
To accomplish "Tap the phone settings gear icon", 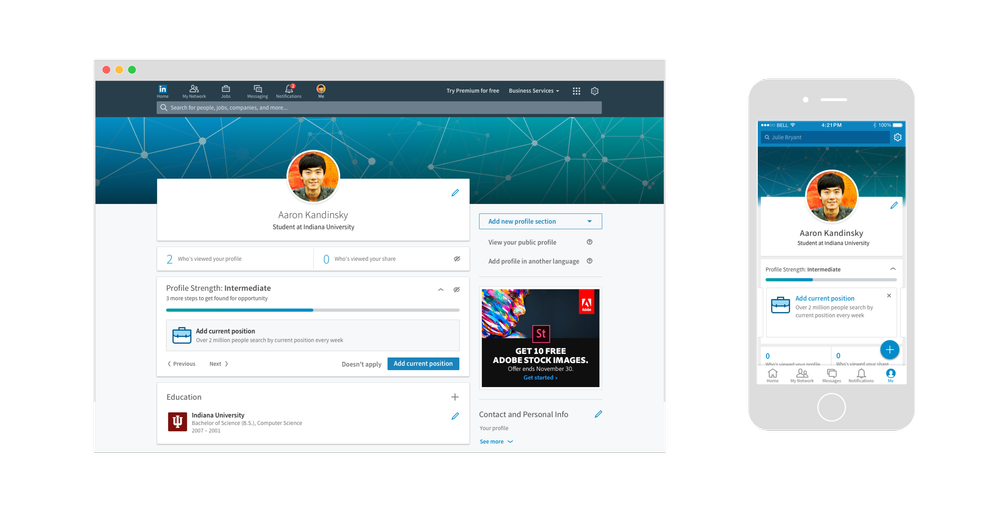I will pyautogui.click(x=897, y=137).
